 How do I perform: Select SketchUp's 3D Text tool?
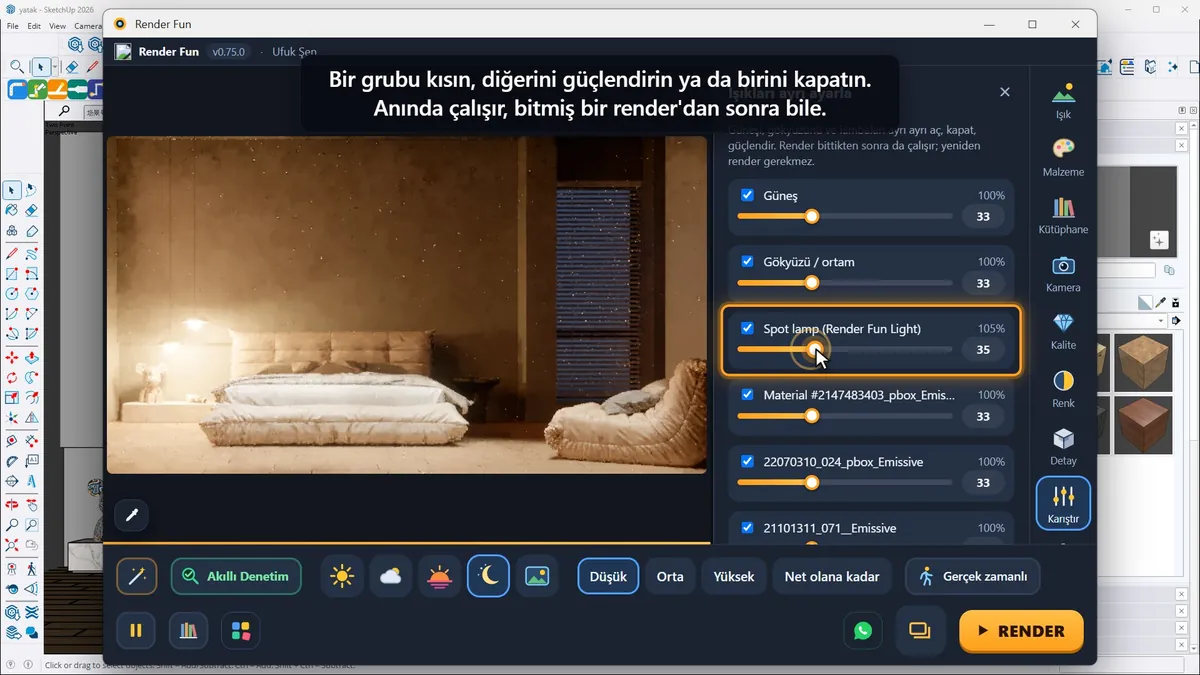pyautogui.click(x=31, y=482)
